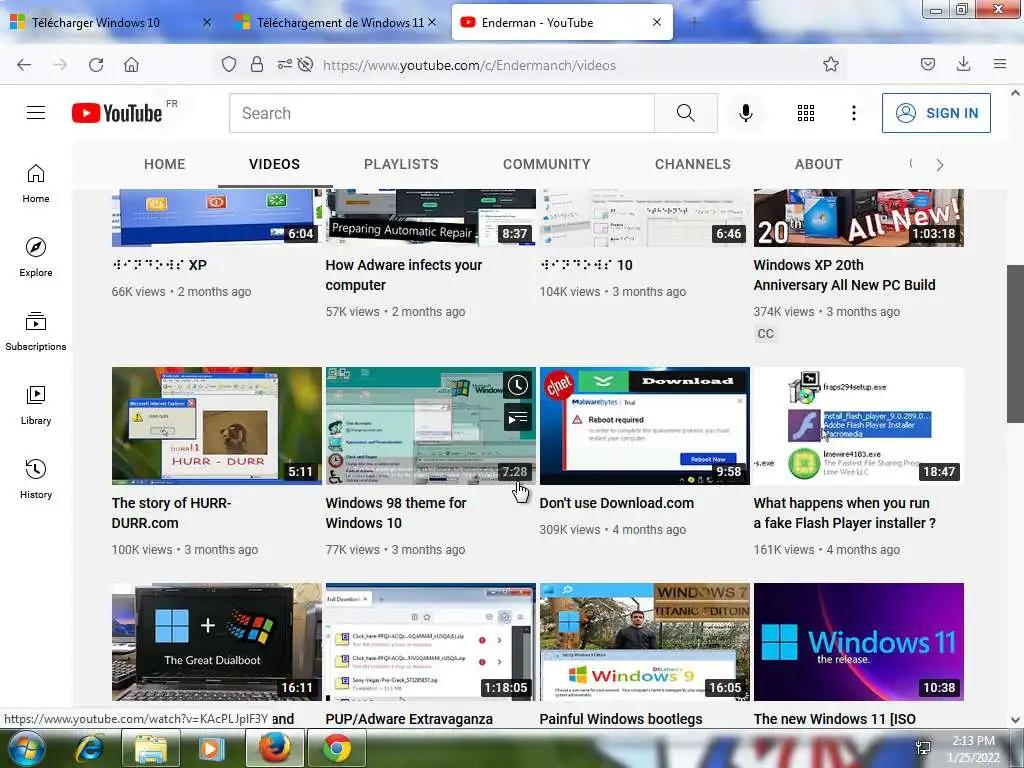Click SIGN IN button
The height and width of the screenshot is (768, 1024).
click(936, 113)
